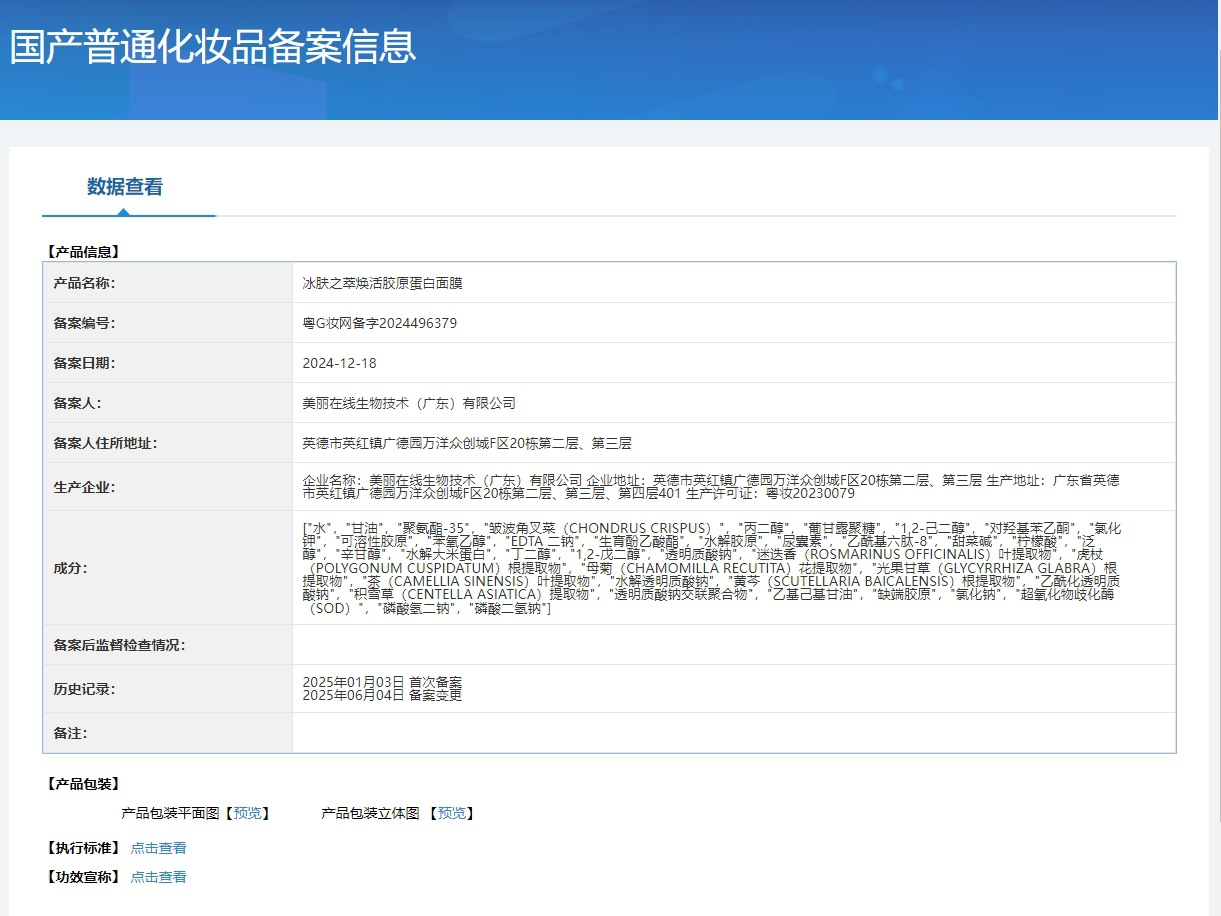Click the 备案人住所地址 row label
This screenshot has width=1221, height=916.
click(105, 443)
